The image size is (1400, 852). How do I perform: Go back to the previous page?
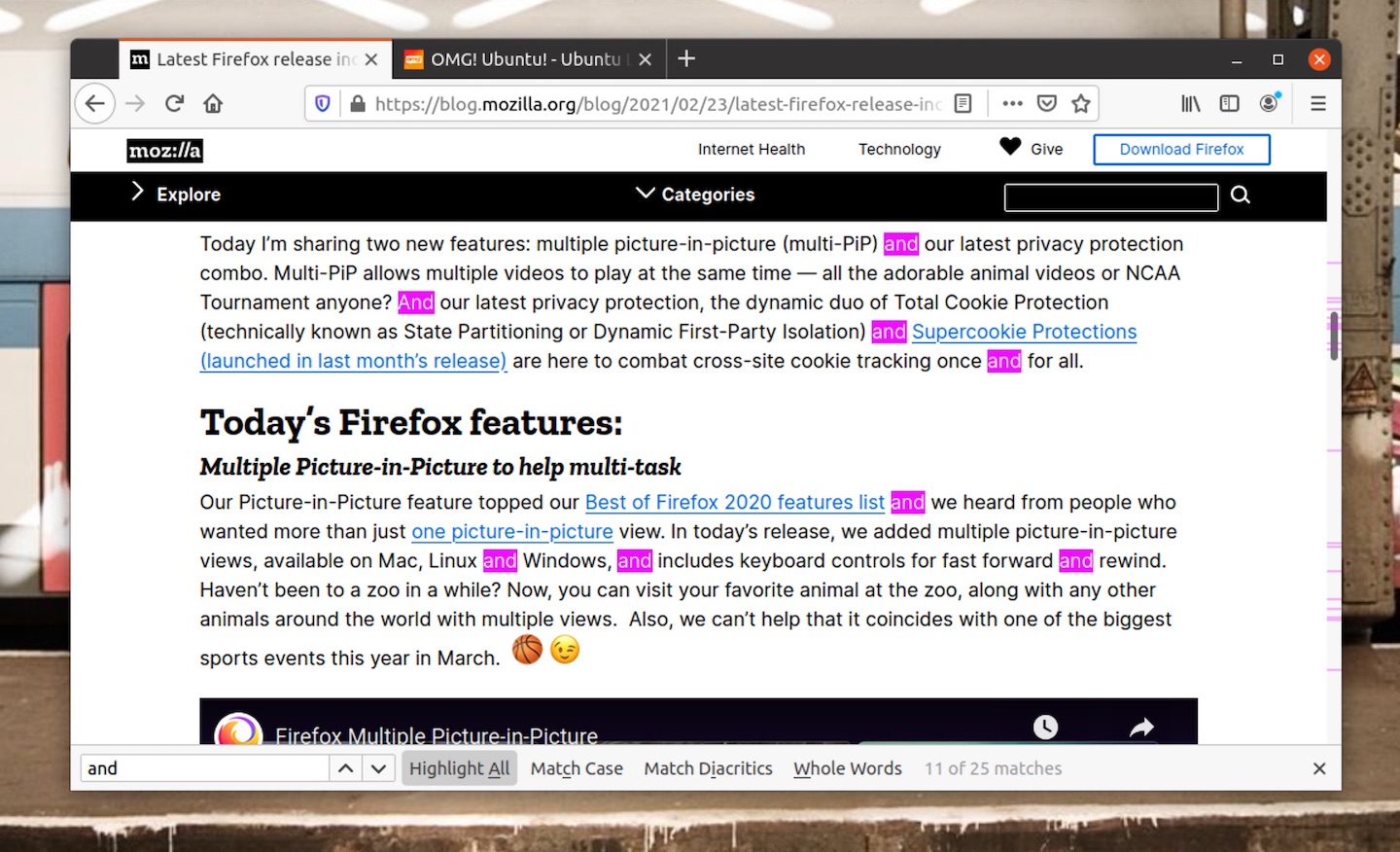pyautogui.click(x=94, y=103)
